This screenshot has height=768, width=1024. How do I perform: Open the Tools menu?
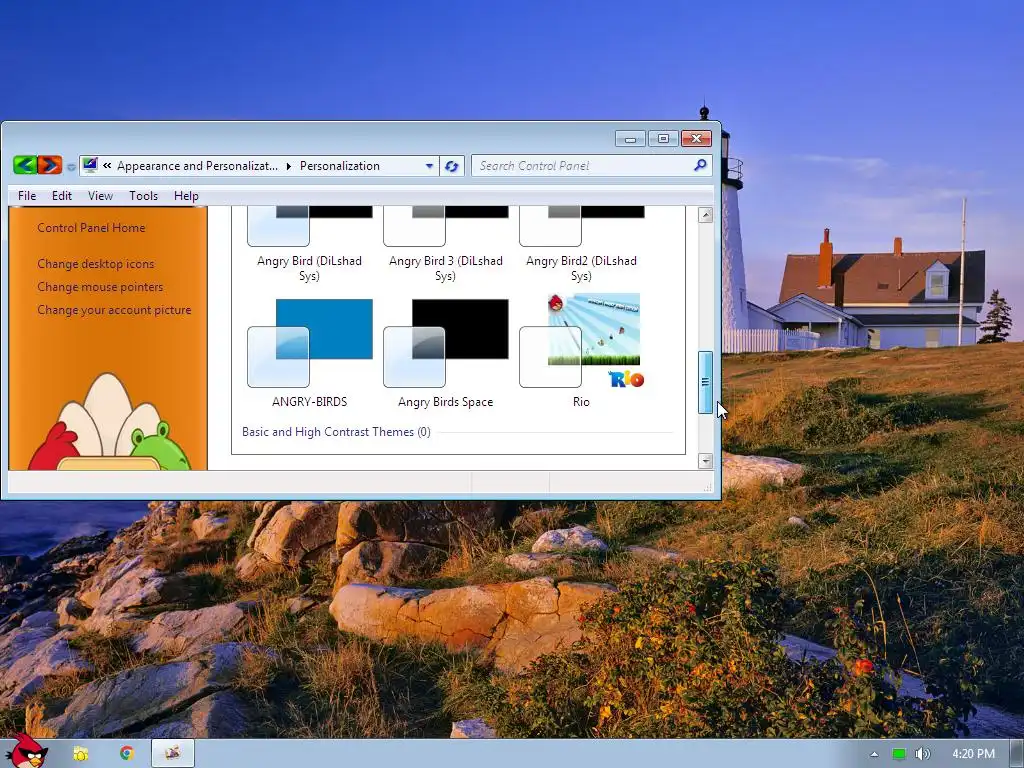[144, 196]
